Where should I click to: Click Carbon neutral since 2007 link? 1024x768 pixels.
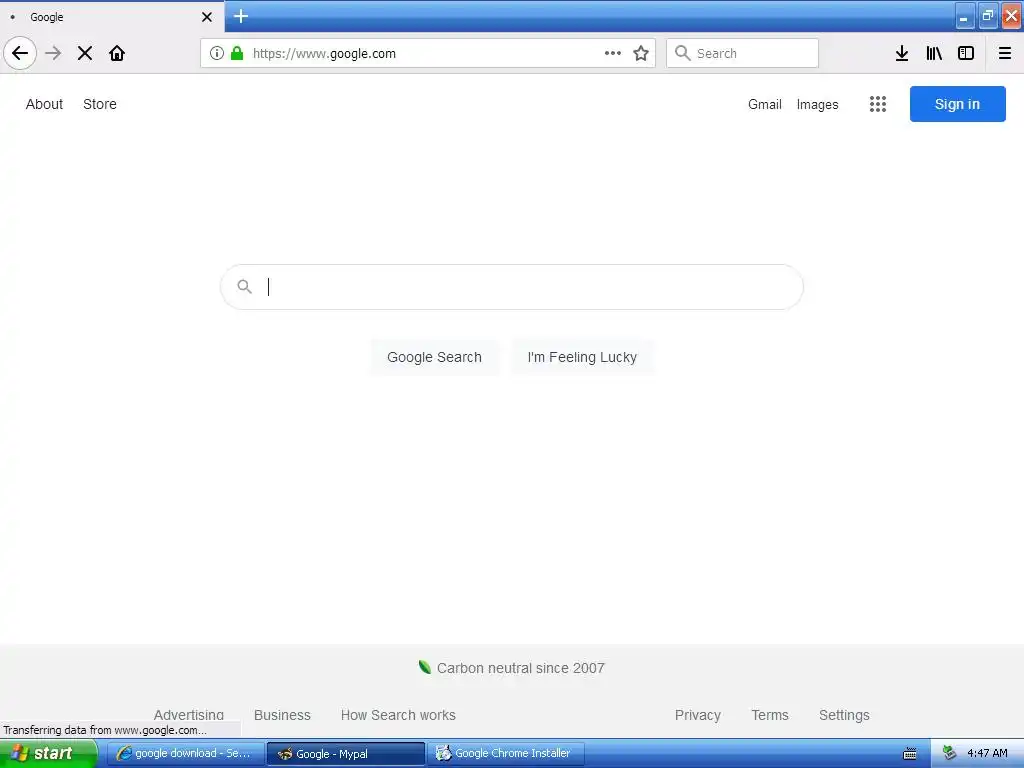click(520, 668)
